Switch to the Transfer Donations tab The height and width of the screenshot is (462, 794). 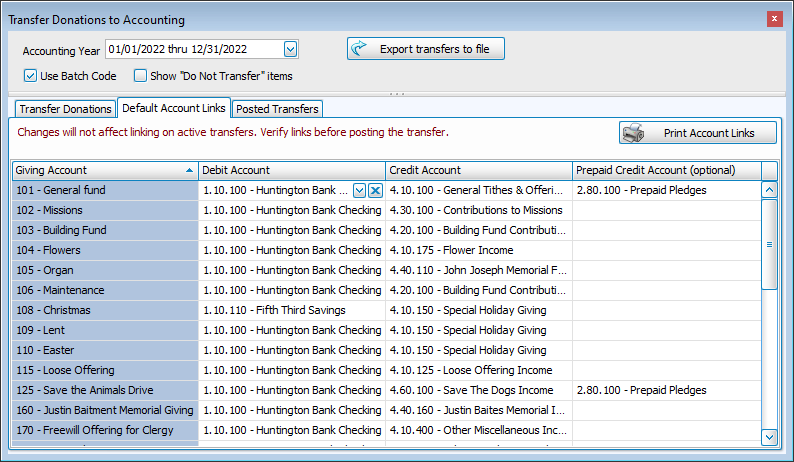pos(65,109)
